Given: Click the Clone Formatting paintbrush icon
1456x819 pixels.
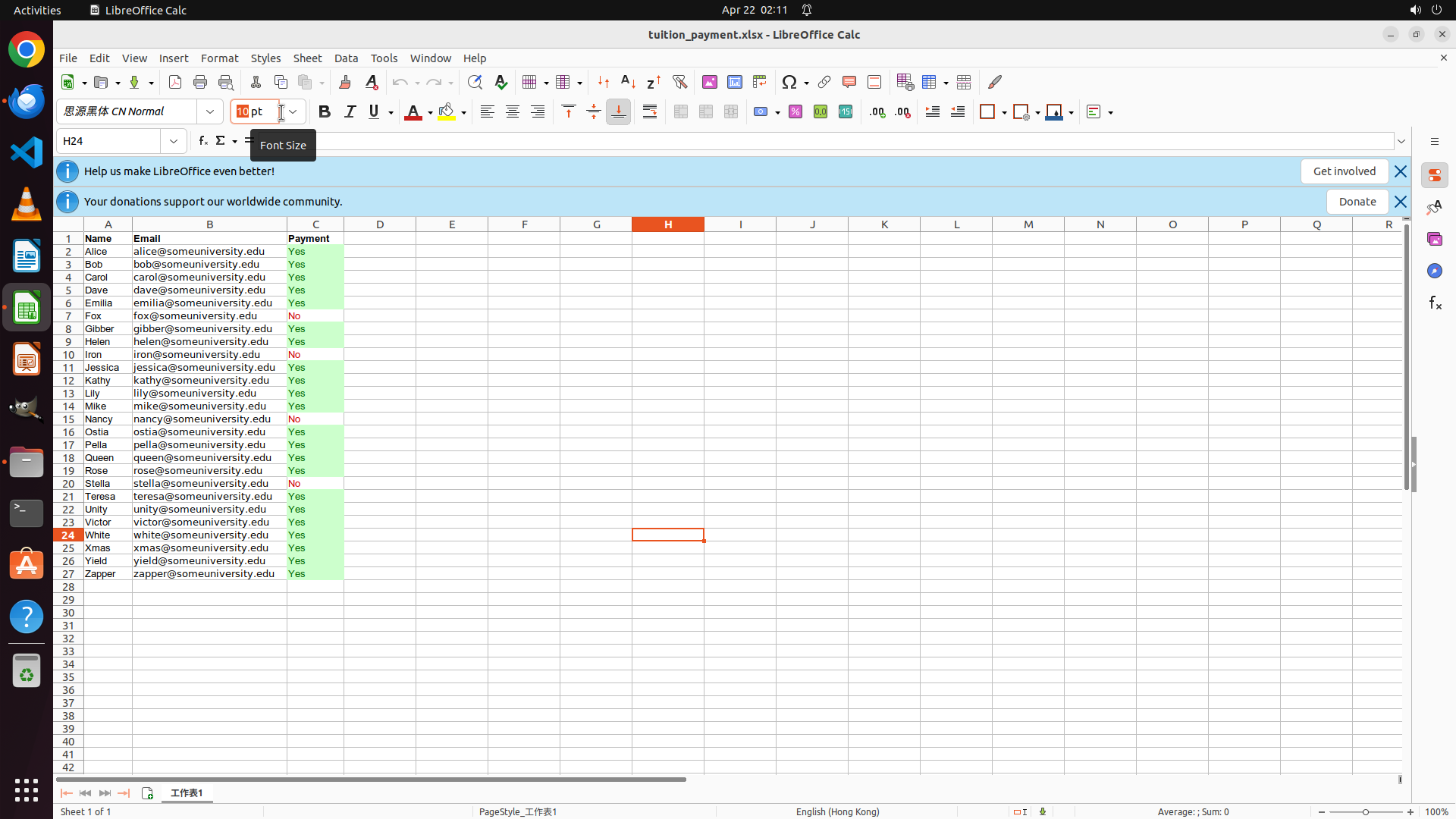Looking at the screenshot, I should coord(345,82).
